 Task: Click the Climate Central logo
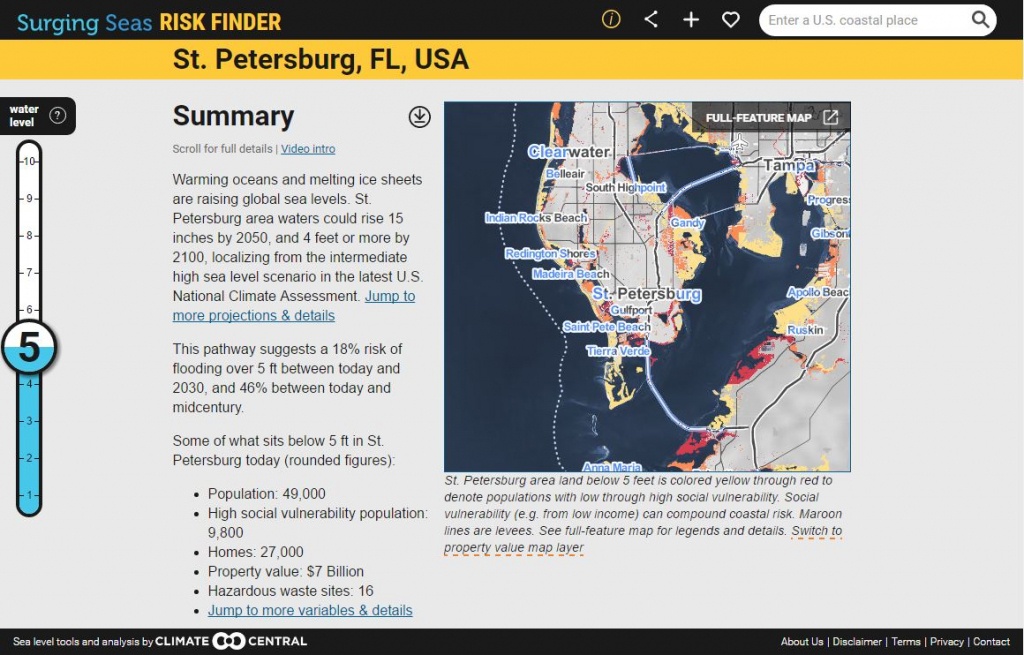(x=231, y=641)
